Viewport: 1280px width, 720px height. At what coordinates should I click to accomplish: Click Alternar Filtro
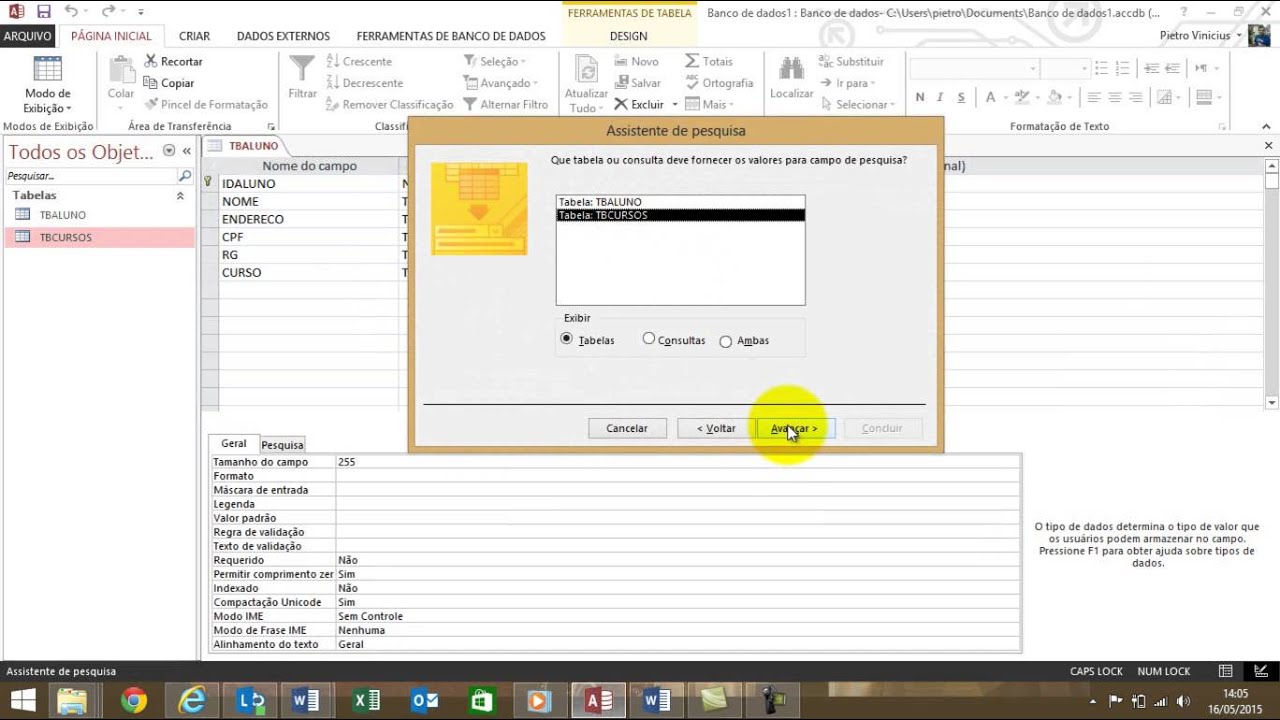[505, 104]
